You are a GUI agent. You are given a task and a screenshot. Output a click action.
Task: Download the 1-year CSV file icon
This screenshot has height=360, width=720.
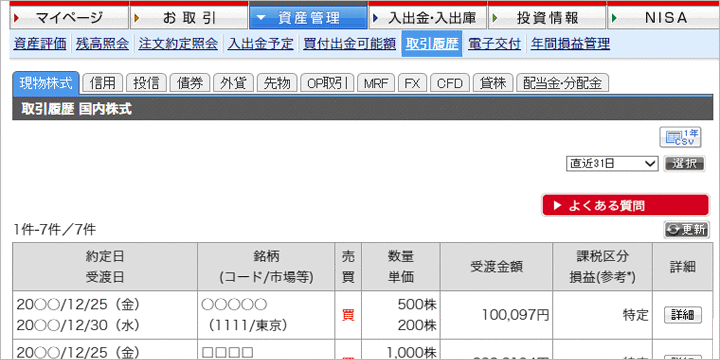681,138
